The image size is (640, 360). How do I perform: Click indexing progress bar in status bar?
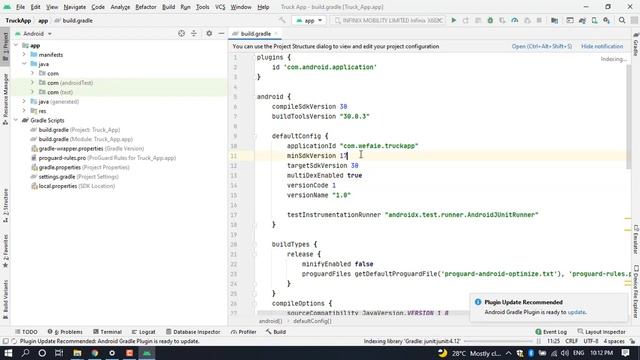point(498,341)
